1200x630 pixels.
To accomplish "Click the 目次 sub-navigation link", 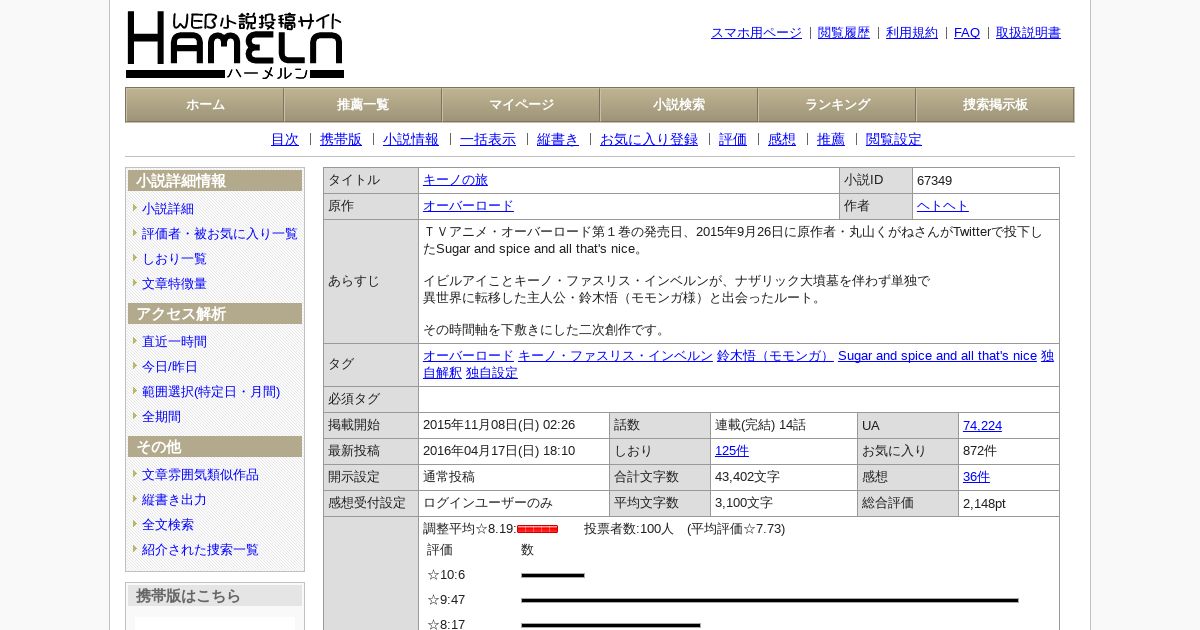I will click(x=285, y=140).
